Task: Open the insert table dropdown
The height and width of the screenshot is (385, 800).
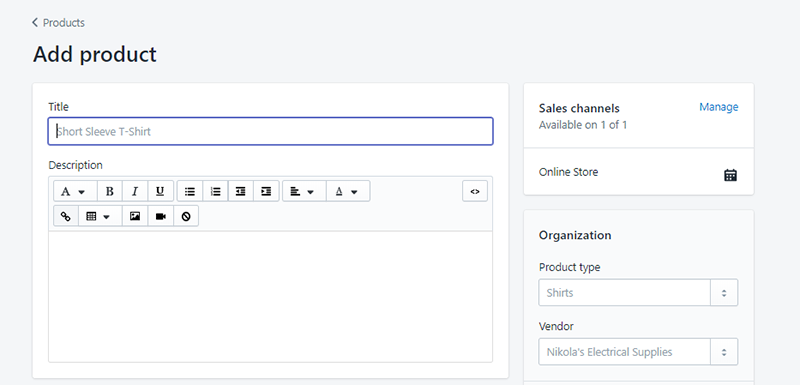Action: 101,216
